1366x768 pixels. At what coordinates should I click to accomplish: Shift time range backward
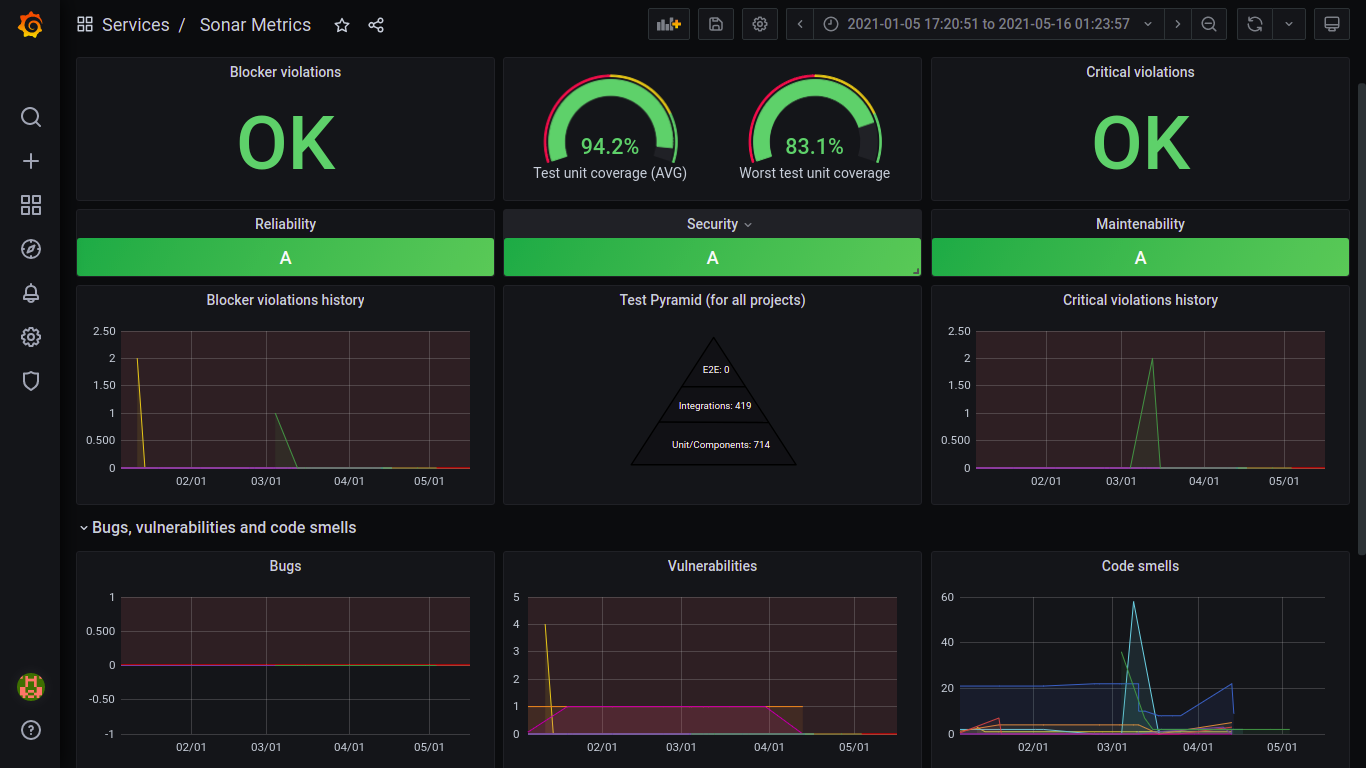pos(800,24)
